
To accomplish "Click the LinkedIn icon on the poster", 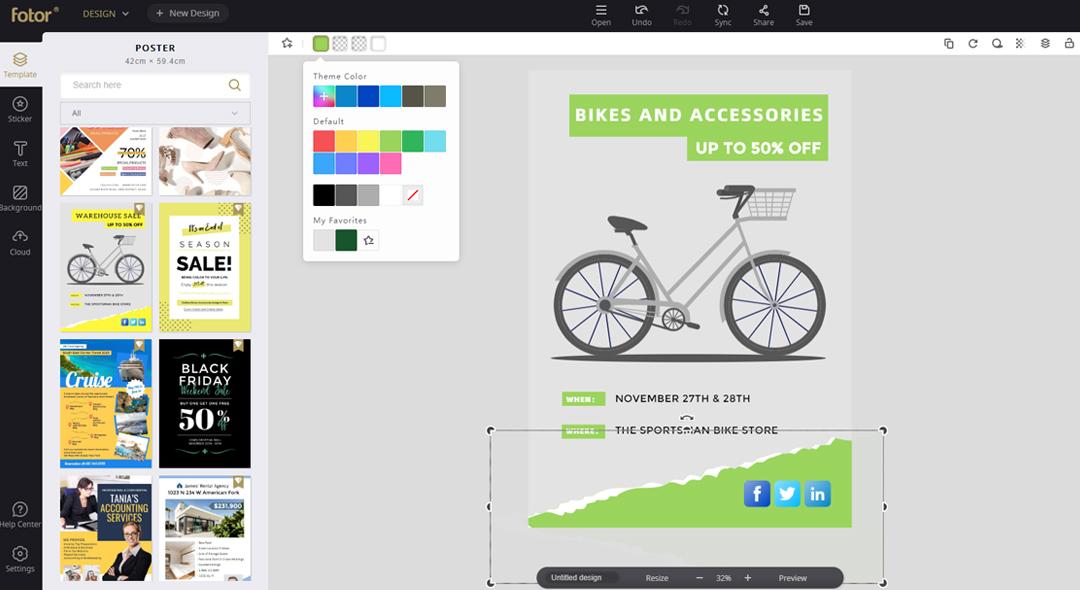I will (818, 494).
